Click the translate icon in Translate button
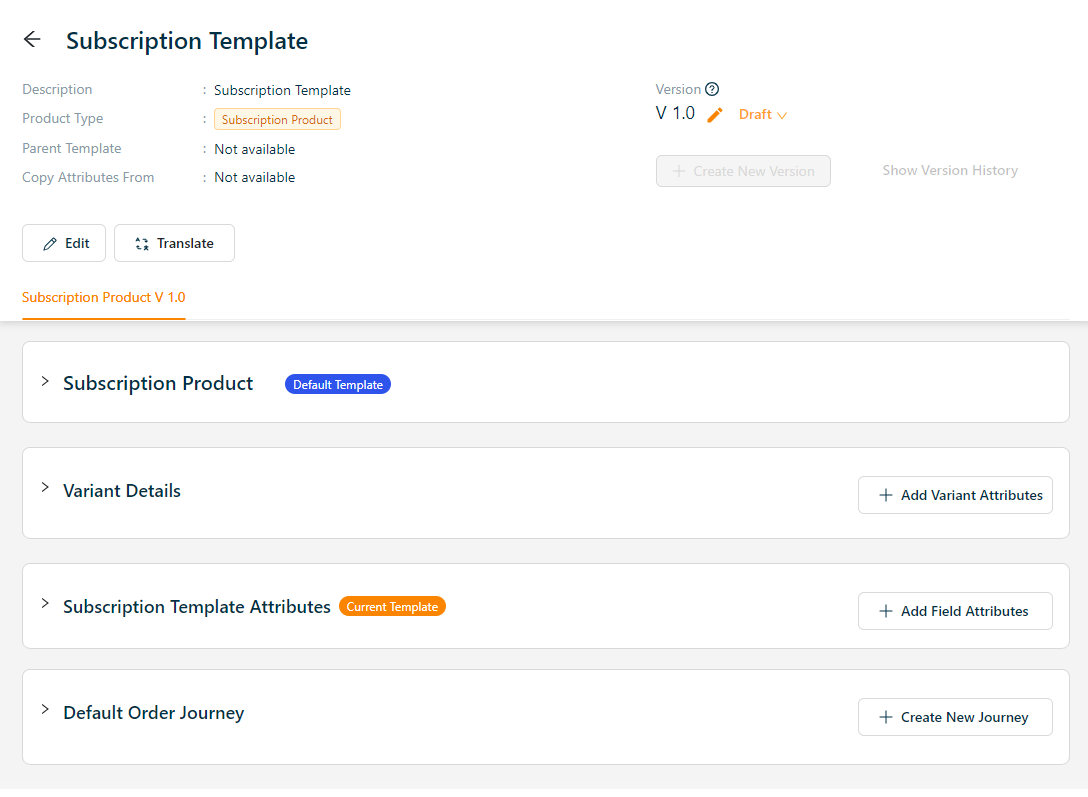This screenshot has height=797, width=1088. point(142,244)
